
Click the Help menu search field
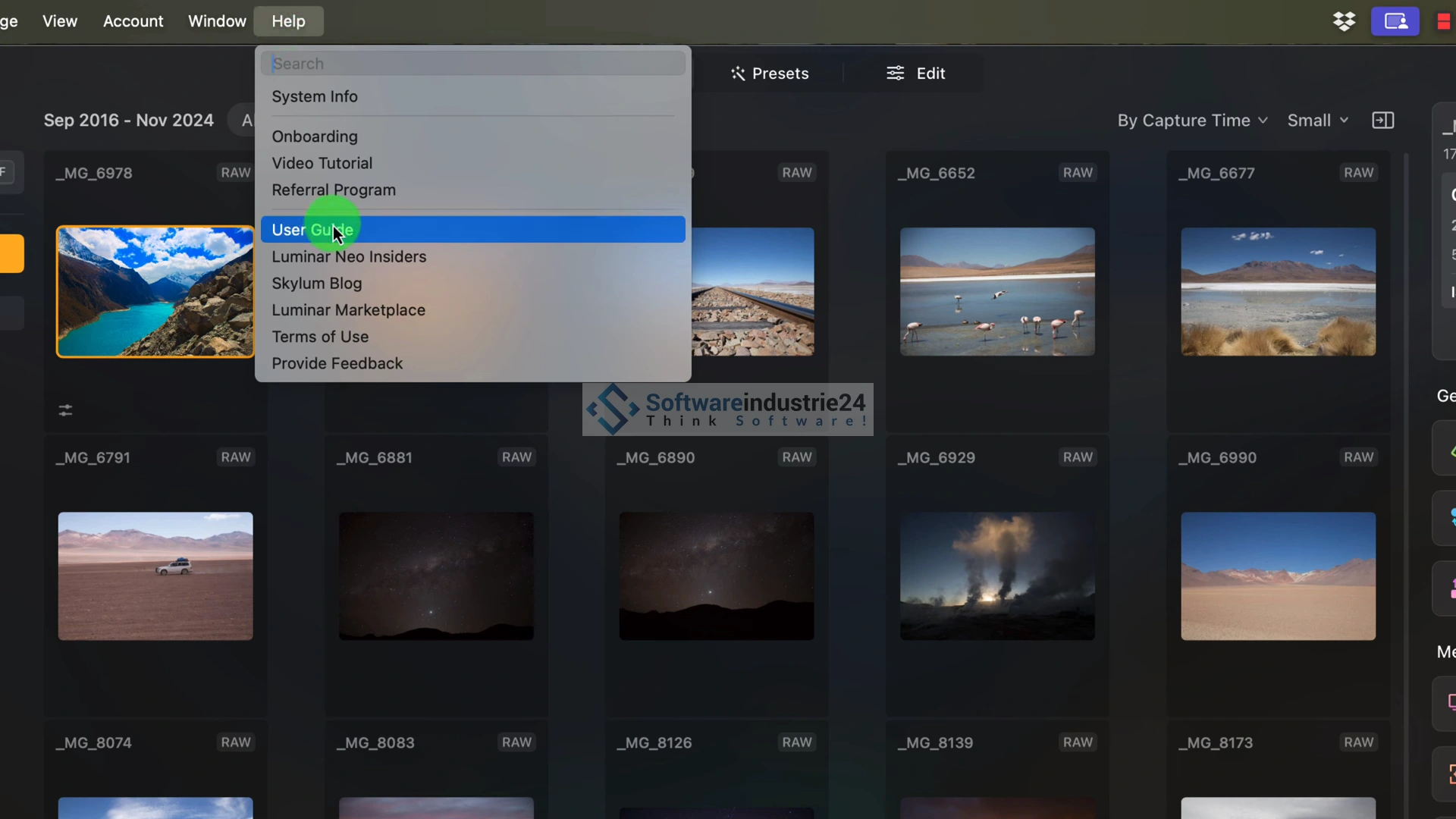[x=472, y=64]
